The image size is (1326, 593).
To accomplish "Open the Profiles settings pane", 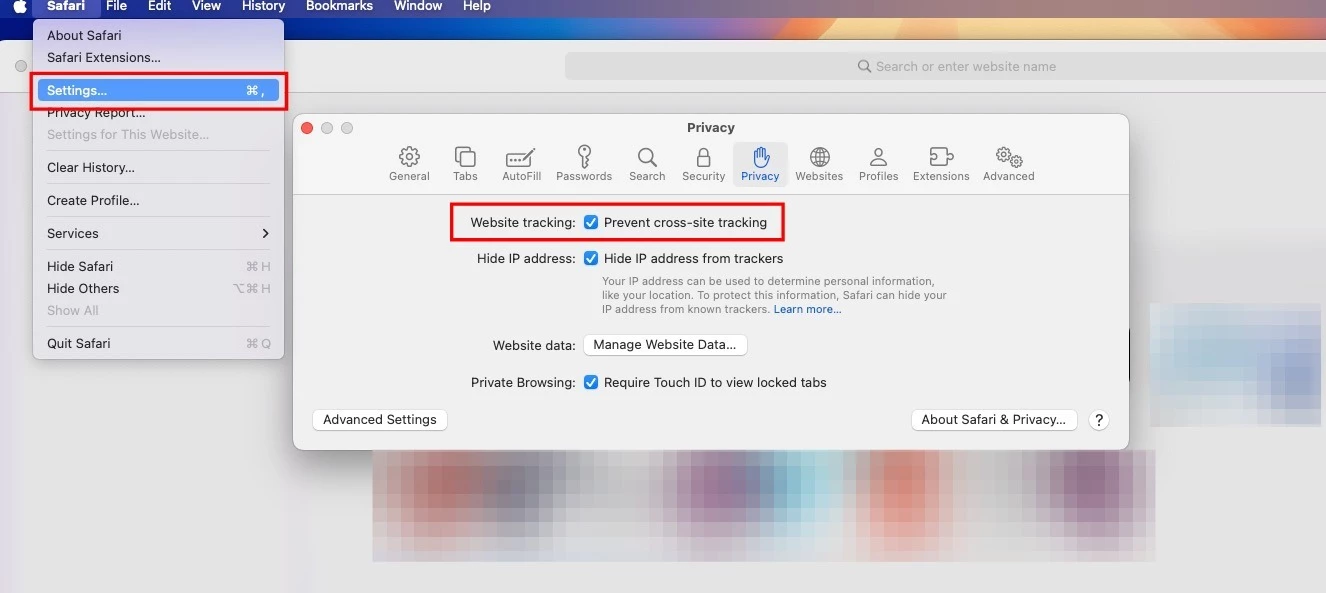I will pos(878,164).
